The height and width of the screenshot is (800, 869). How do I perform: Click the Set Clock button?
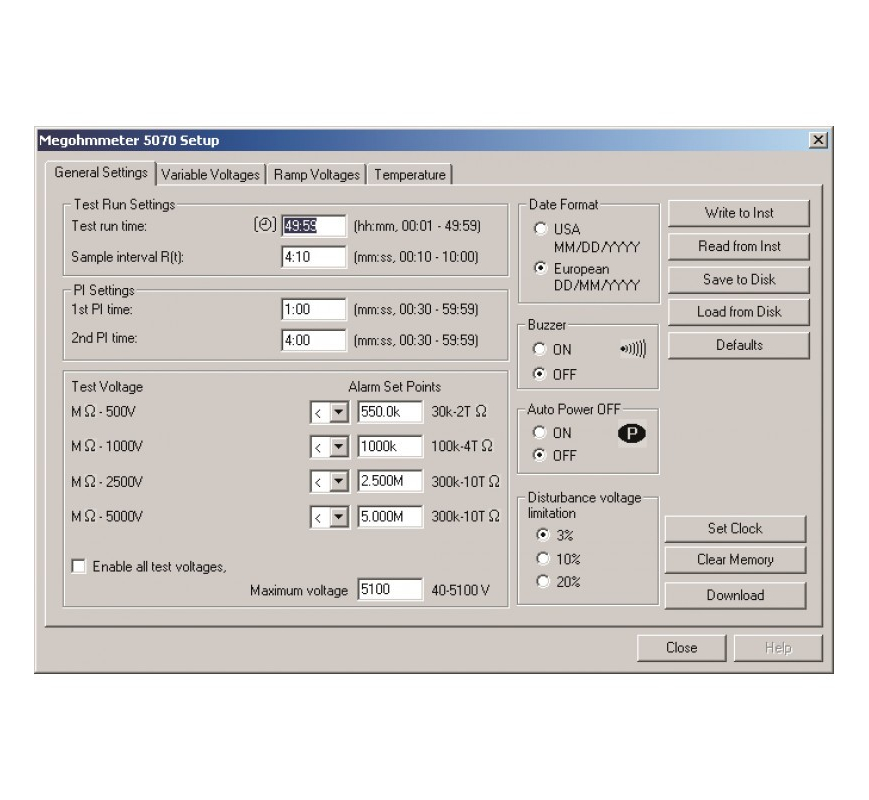735,528
